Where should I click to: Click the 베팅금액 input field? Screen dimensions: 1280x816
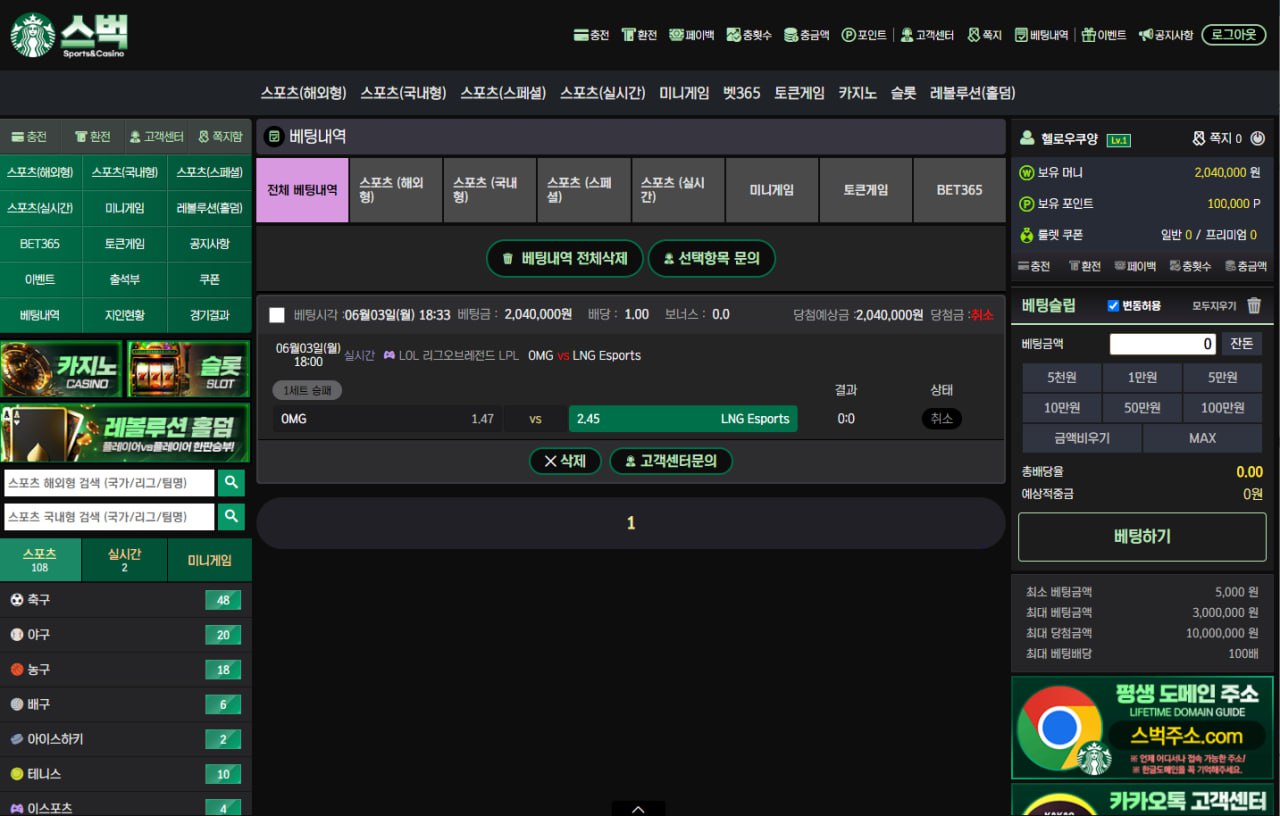[1163, 344]
